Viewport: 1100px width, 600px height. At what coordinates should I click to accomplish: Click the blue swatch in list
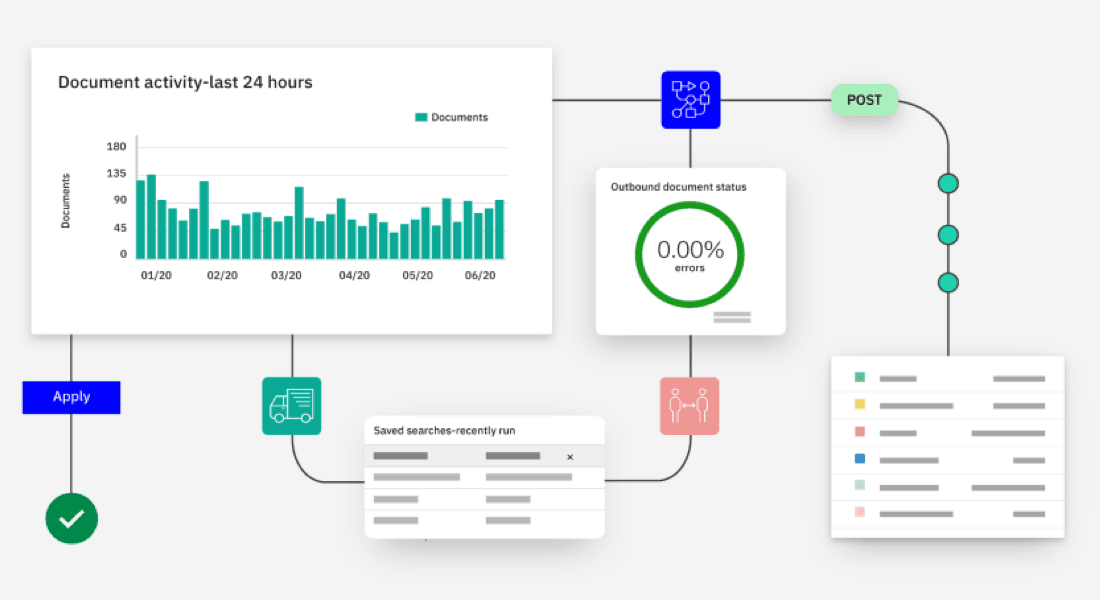[x=859, y=460]
